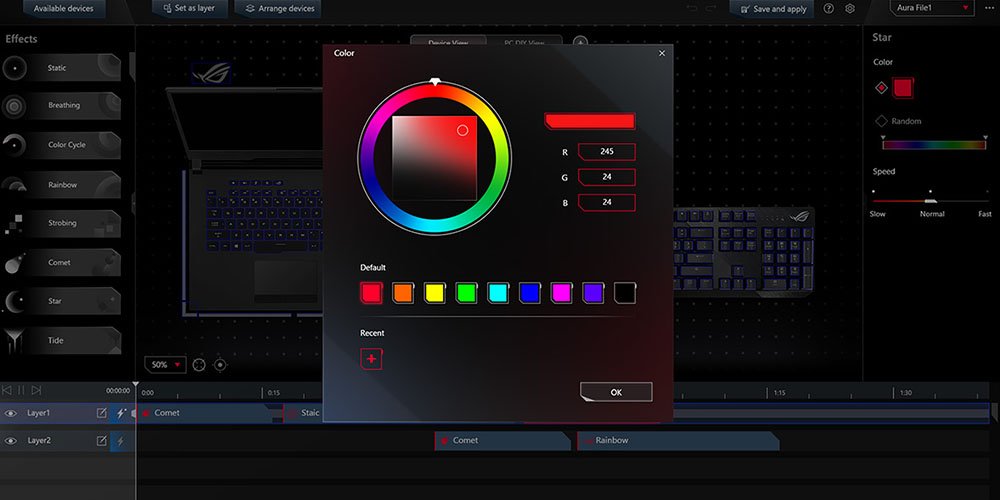Screen dimensions: 1000x500
Task: Click the edit icon on Layer1
Action: point(101,413)
